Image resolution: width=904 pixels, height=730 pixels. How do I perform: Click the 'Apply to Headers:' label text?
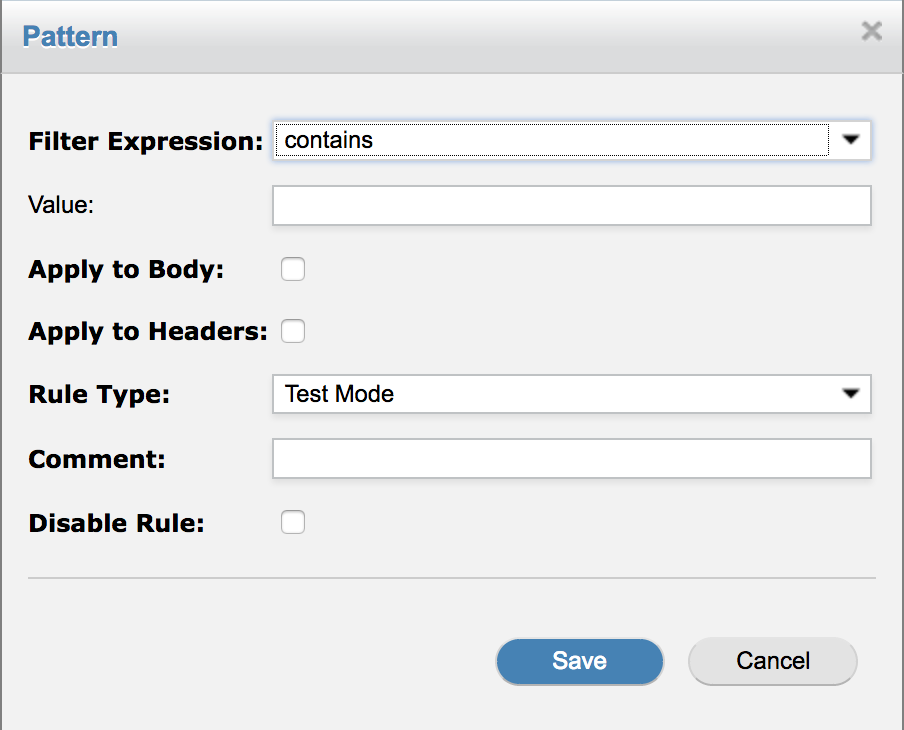click(148, 331)
